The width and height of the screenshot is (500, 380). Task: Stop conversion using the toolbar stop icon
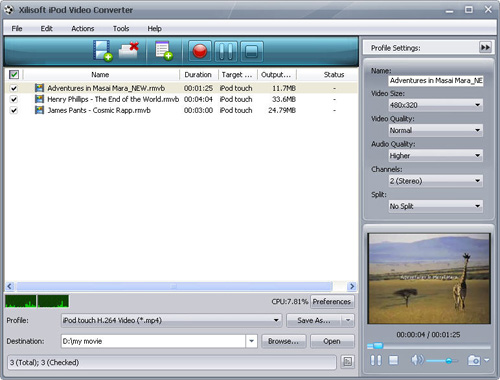pyautogui.click(x=252, y=51)
